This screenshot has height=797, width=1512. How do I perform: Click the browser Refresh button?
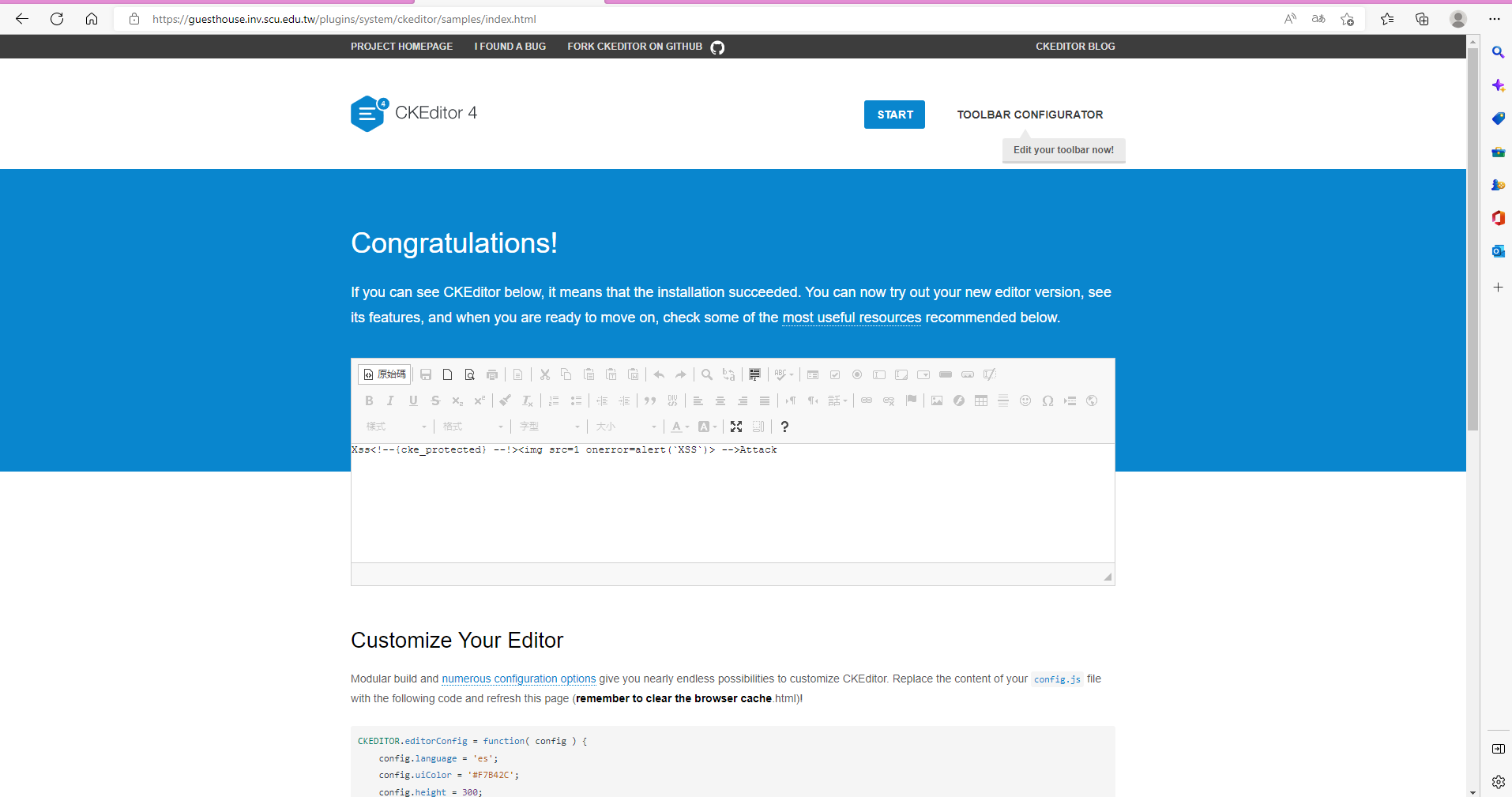[57, 19]
